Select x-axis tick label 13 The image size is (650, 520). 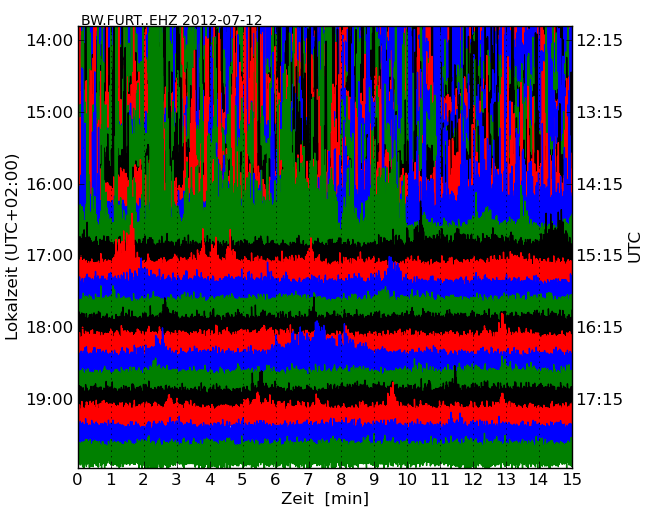click(506, 479)
